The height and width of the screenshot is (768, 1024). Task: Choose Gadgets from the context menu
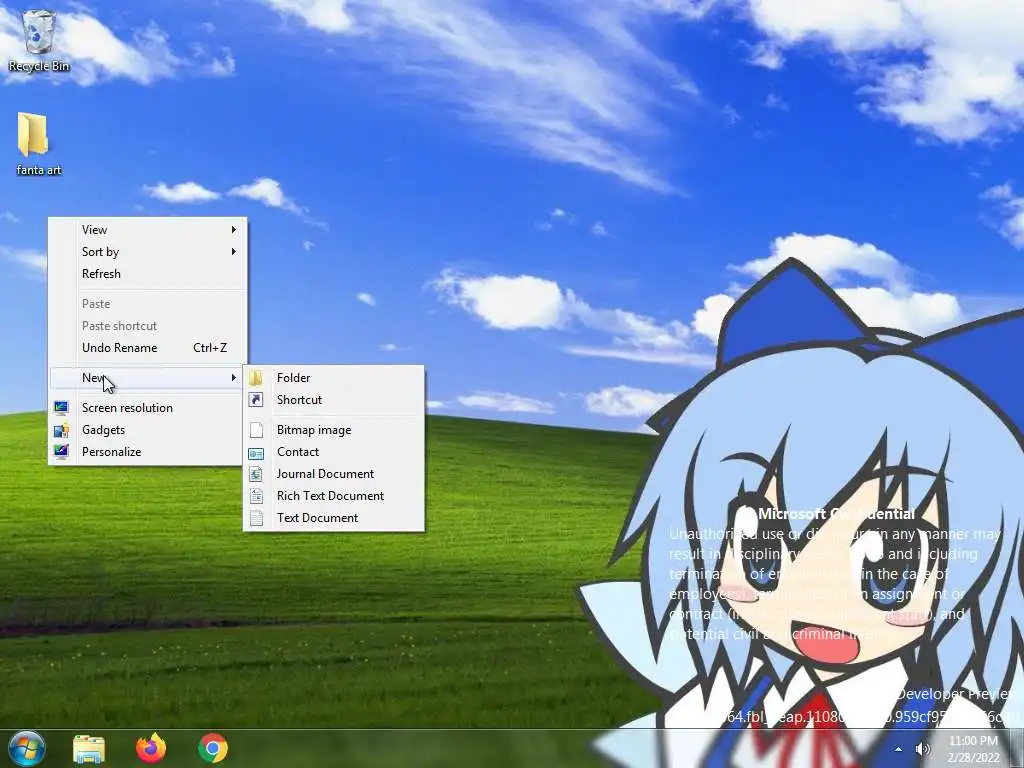[x=148, y=430]
